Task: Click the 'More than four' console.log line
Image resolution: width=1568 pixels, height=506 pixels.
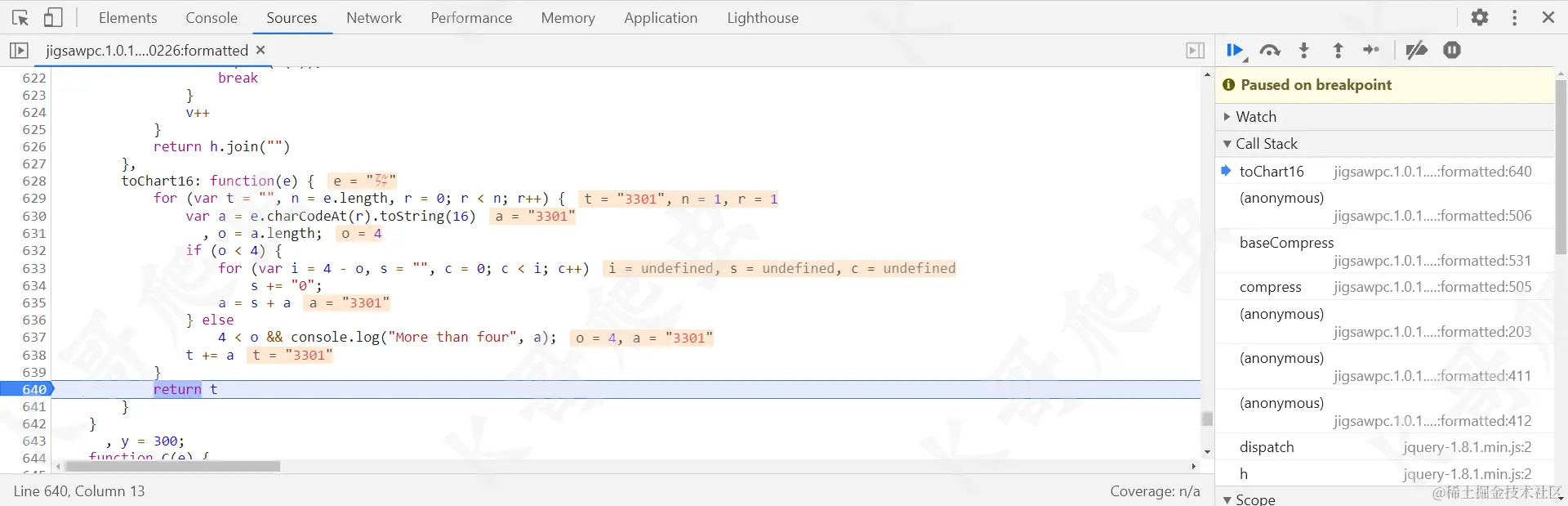Action: click(386, 338)
